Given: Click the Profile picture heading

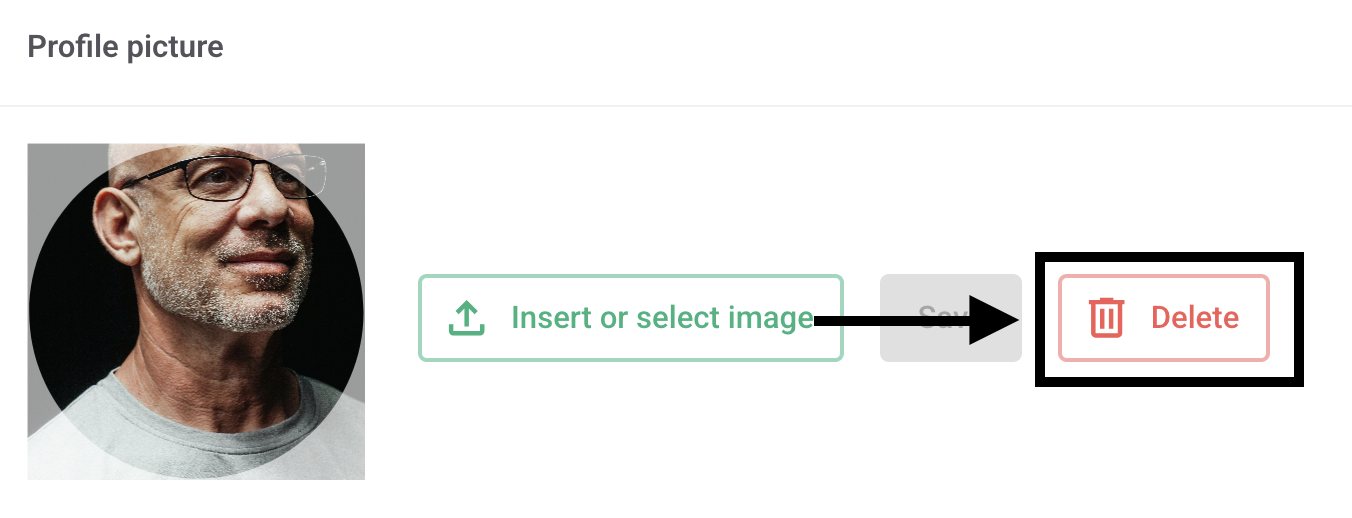Looking at the screenshot, I should (x=125, y=47).
